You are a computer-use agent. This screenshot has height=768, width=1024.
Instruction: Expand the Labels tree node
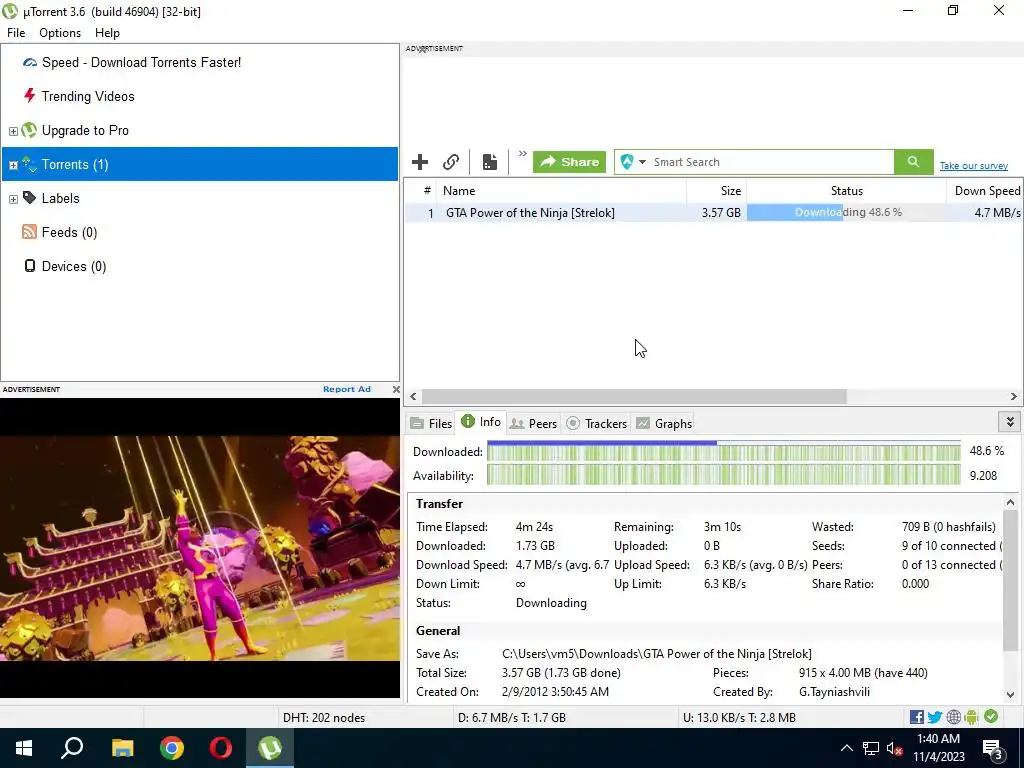tap(13, 199)
